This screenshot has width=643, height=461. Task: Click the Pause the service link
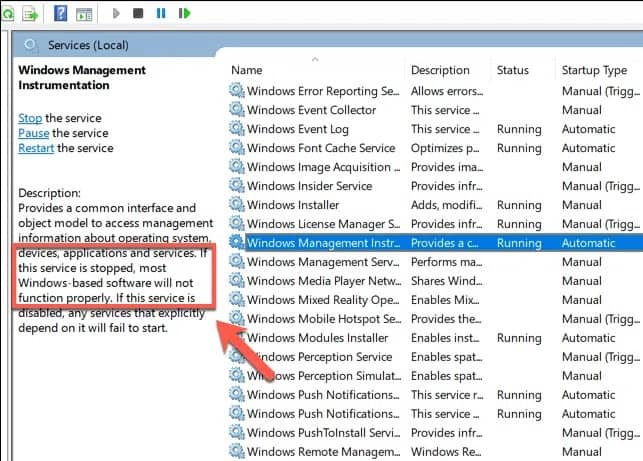pyautogui.click(x=34, y=133)
